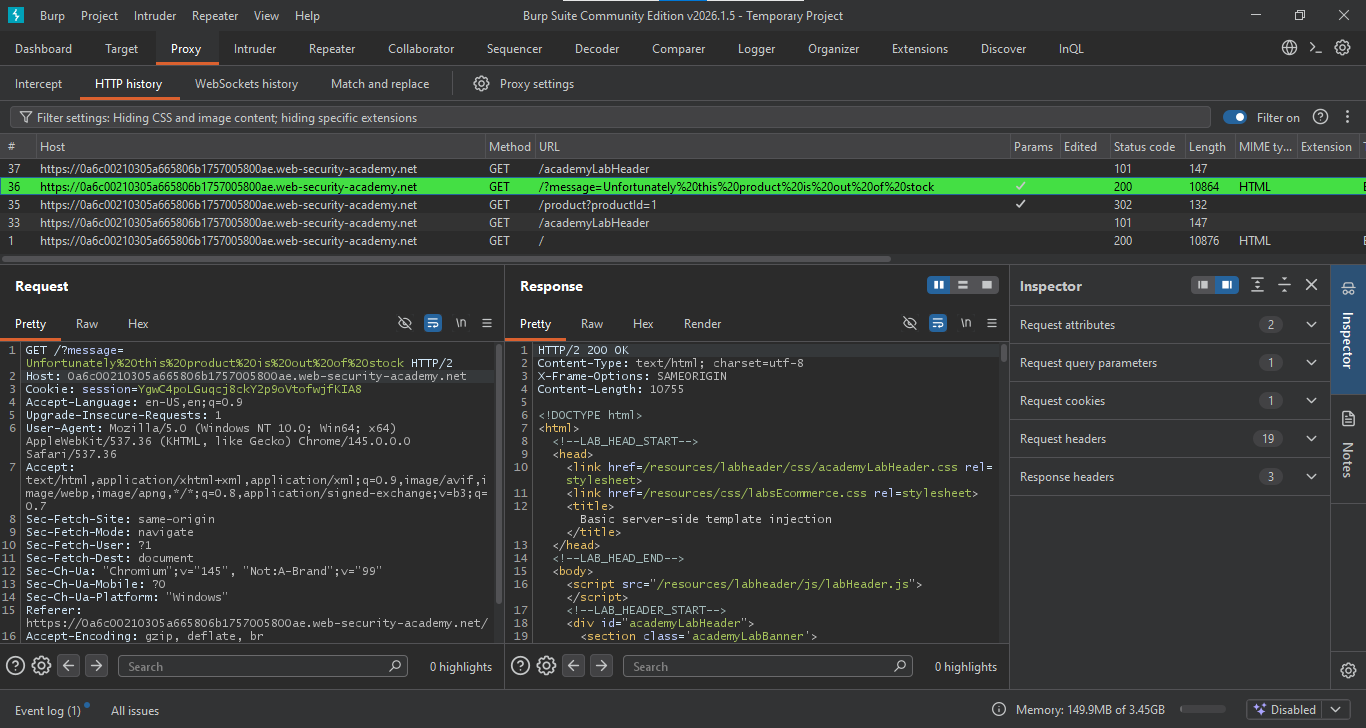This screenshot has width=1366, height=728.
Task: Switch Response to Render view
Action: coord(702,323)
